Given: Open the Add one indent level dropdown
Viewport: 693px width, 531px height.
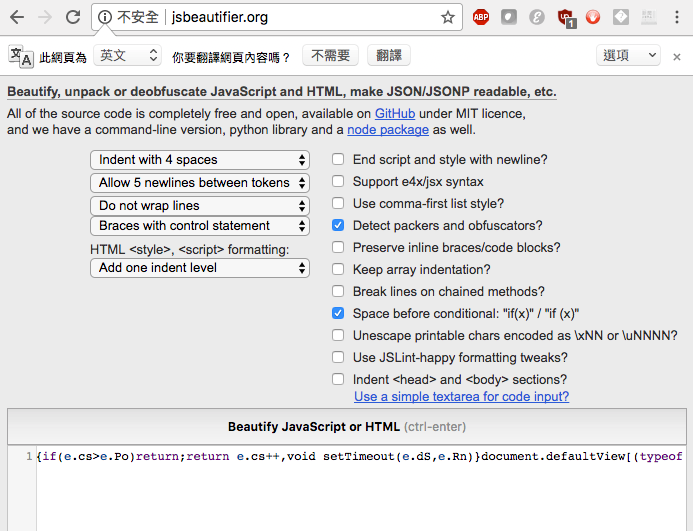Looking at the screenshot, I should point(200,267).
